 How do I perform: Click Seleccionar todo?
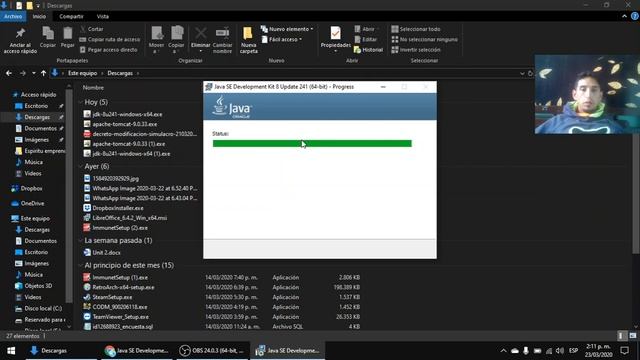(x=416, y=29)
